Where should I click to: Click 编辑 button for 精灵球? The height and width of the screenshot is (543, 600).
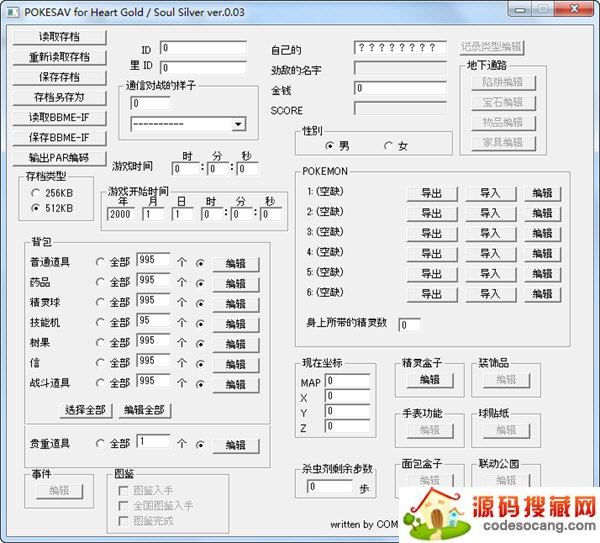236,304
